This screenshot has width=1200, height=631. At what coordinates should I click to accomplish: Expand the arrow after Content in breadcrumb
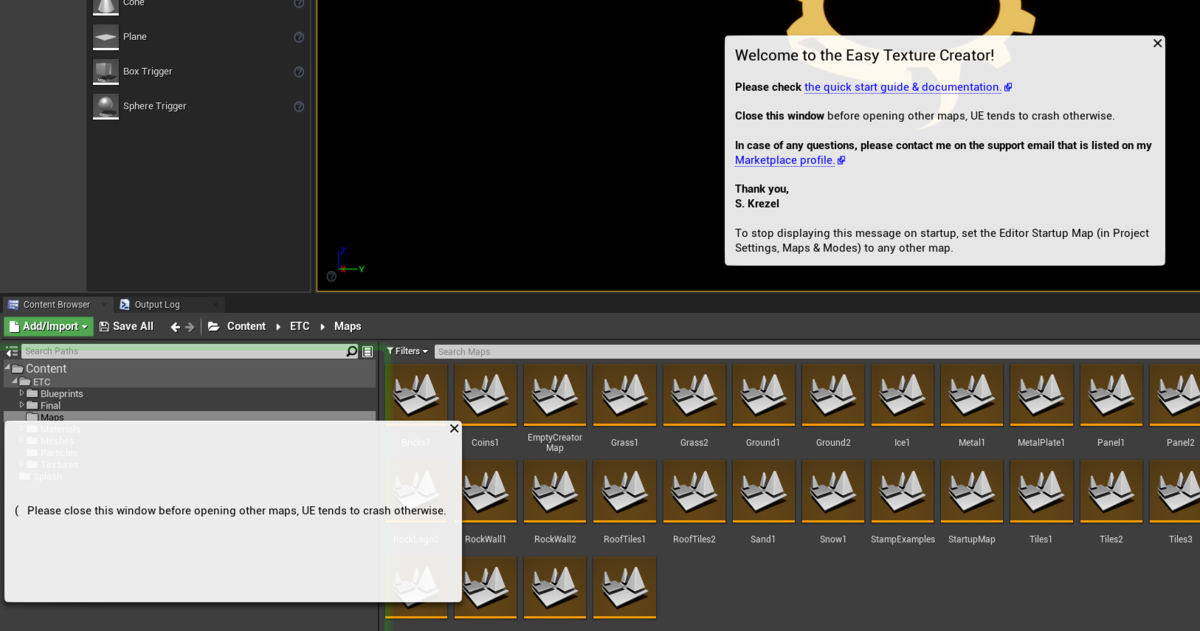(278, 327)
